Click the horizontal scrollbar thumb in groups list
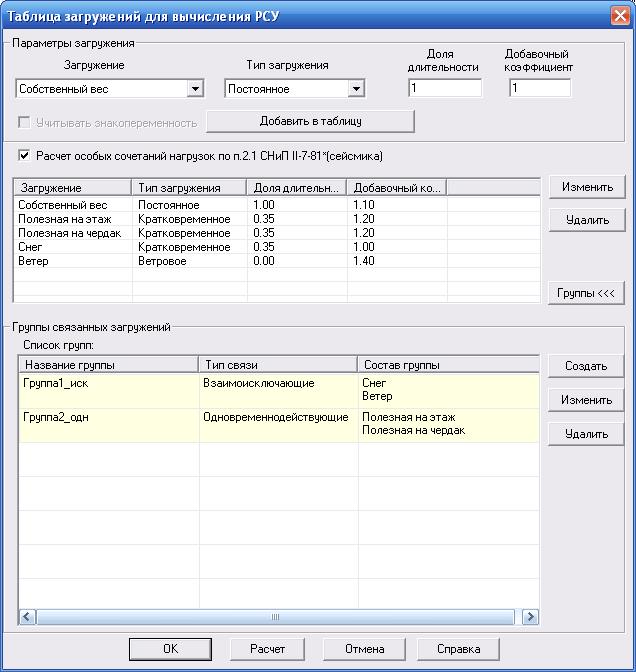Image resolution: width=636 pixels, height=672 pixels. tap(276, 617)
